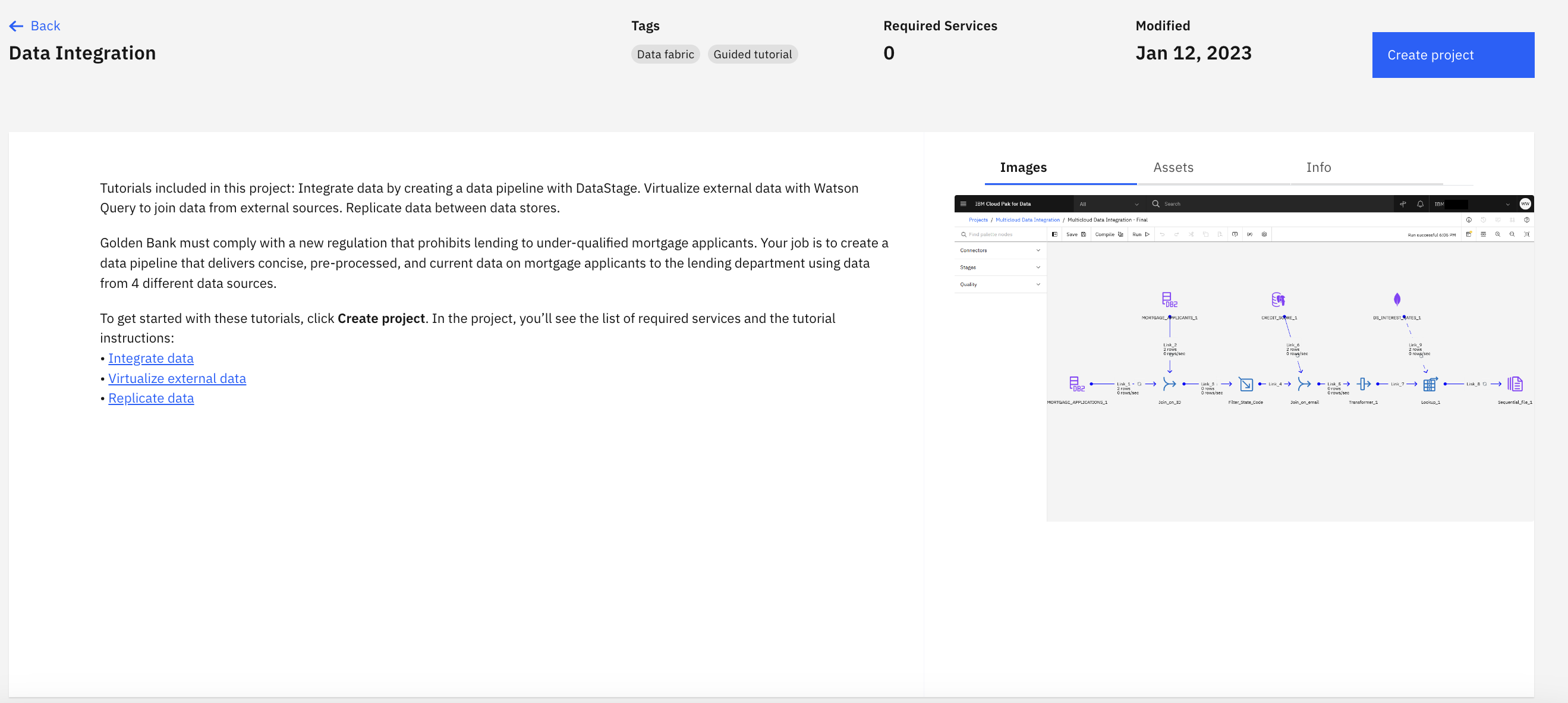Screen dimensions: 1568x703
Task: Click the settings gear icon in preview toolbar
Action: [1264, 234]
